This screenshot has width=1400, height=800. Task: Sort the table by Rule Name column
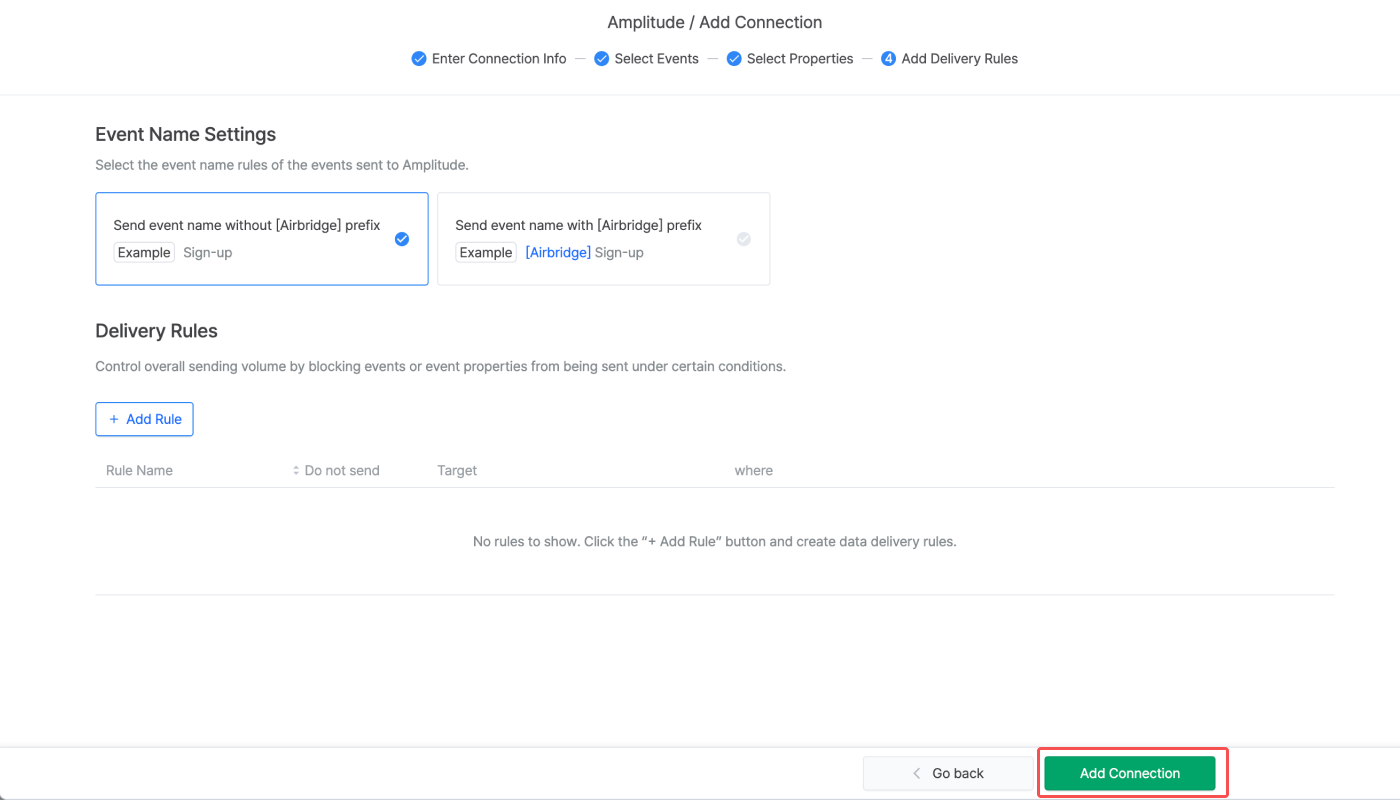[139, 470]
